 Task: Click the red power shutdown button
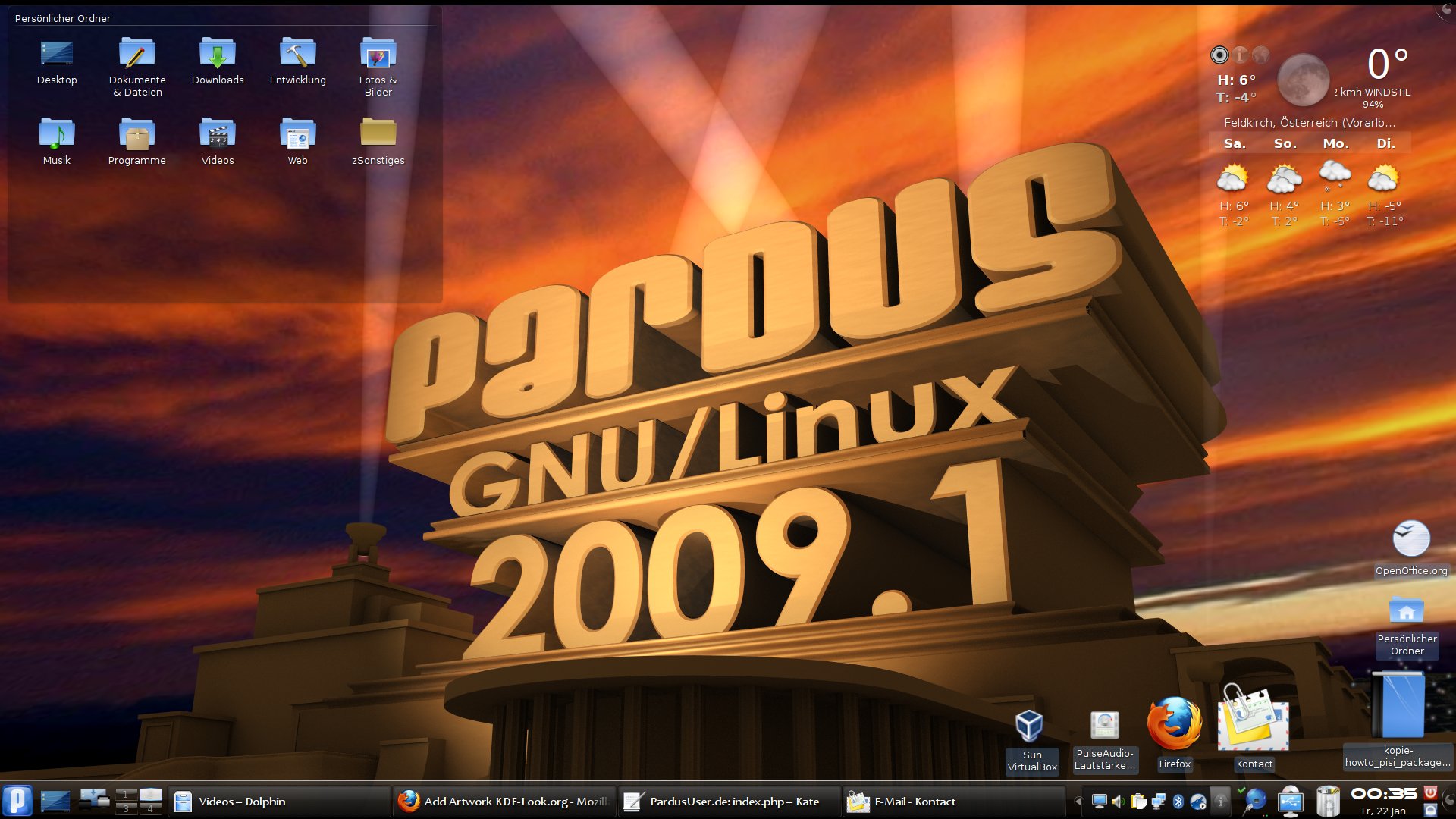[1431, 792]
